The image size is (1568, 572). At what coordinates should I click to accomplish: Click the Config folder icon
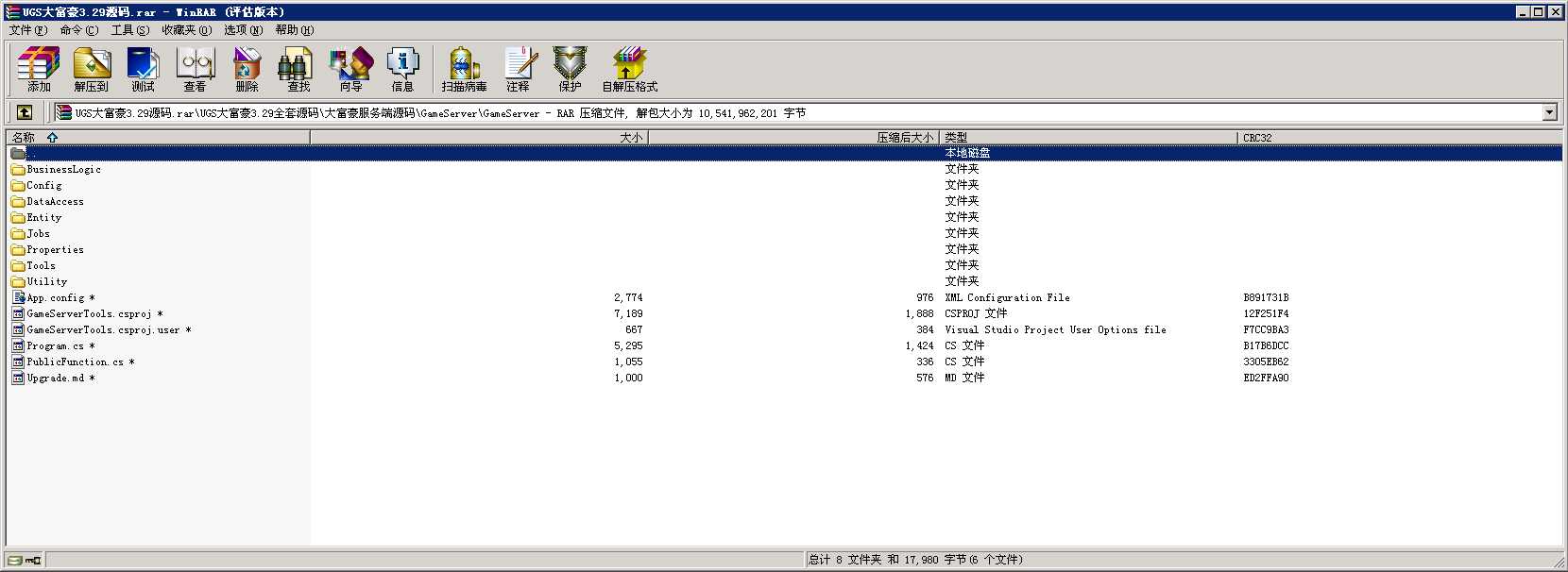(18, 186)
